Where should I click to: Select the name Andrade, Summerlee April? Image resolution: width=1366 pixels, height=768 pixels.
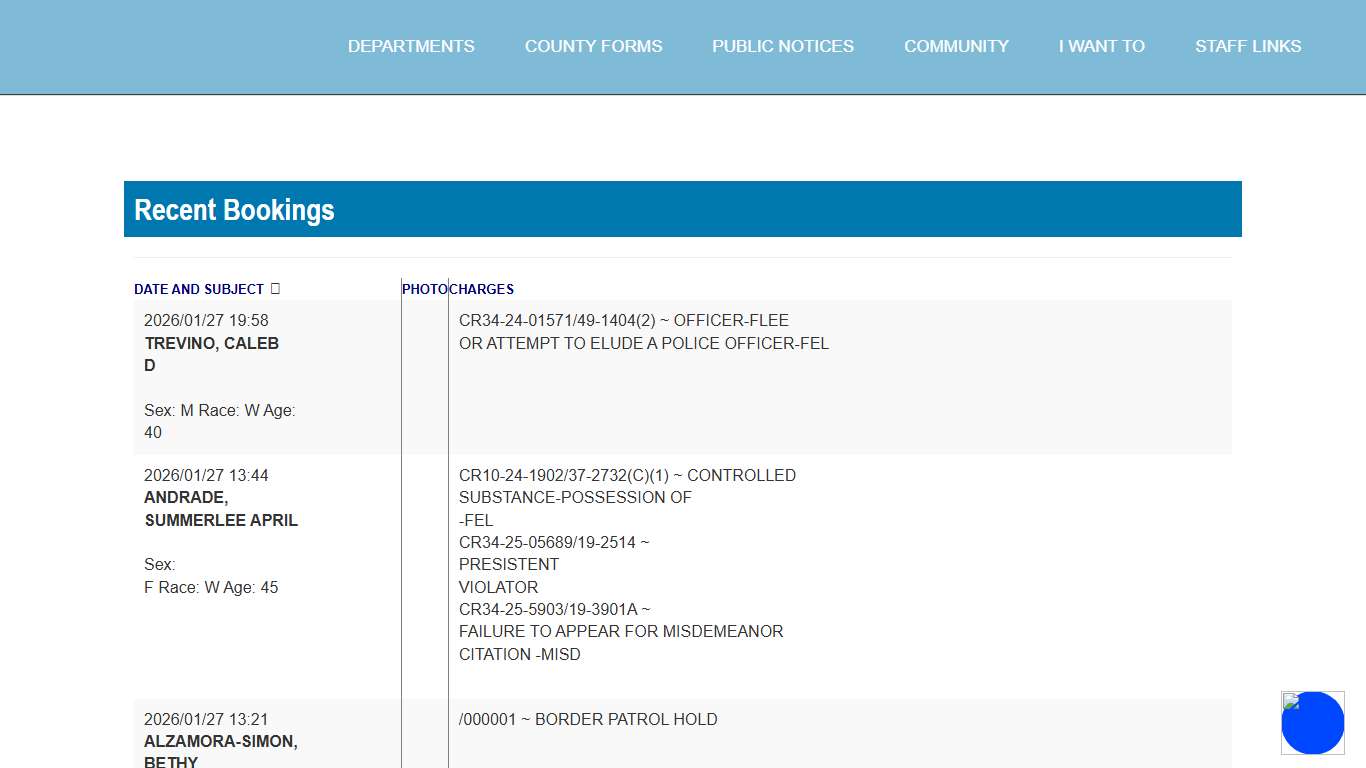coord(221,509)
